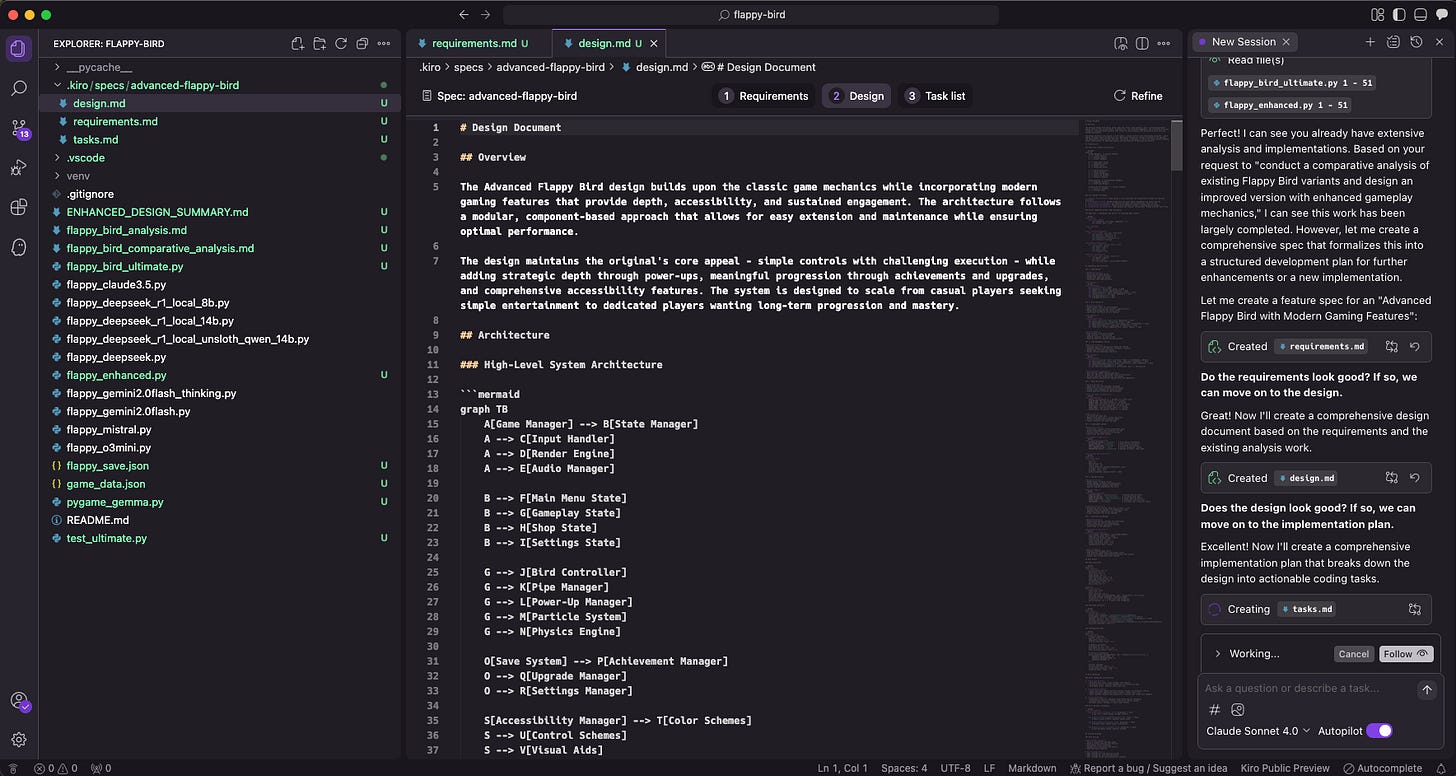Screen dimensions: 1456x776
Task: Create a new folder in Explorer
Action: pos(319,44)
